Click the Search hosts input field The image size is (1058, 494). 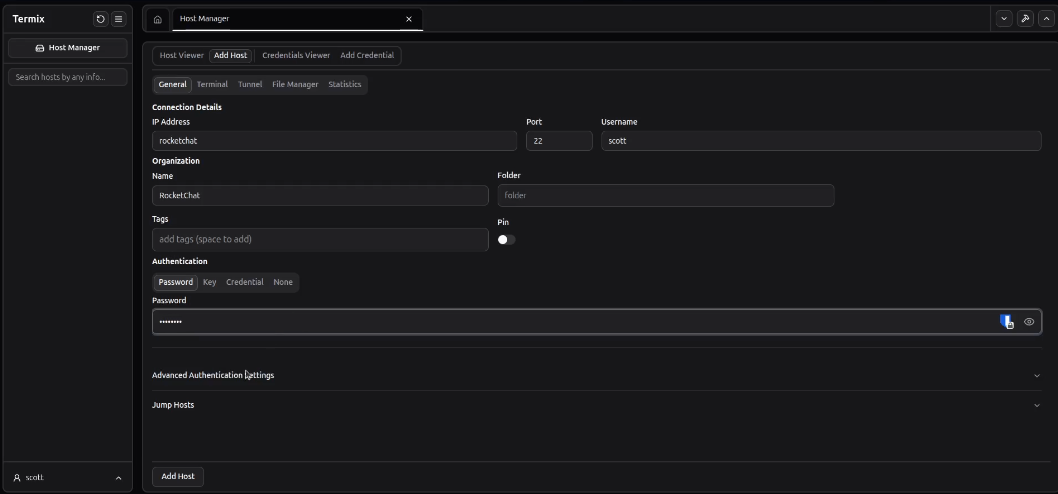click(x=68, y=77)
